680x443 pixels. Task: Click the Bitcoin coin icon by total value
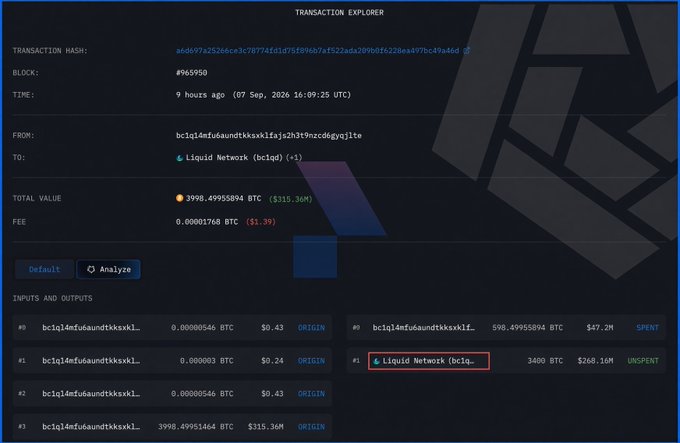click(180, 198)
